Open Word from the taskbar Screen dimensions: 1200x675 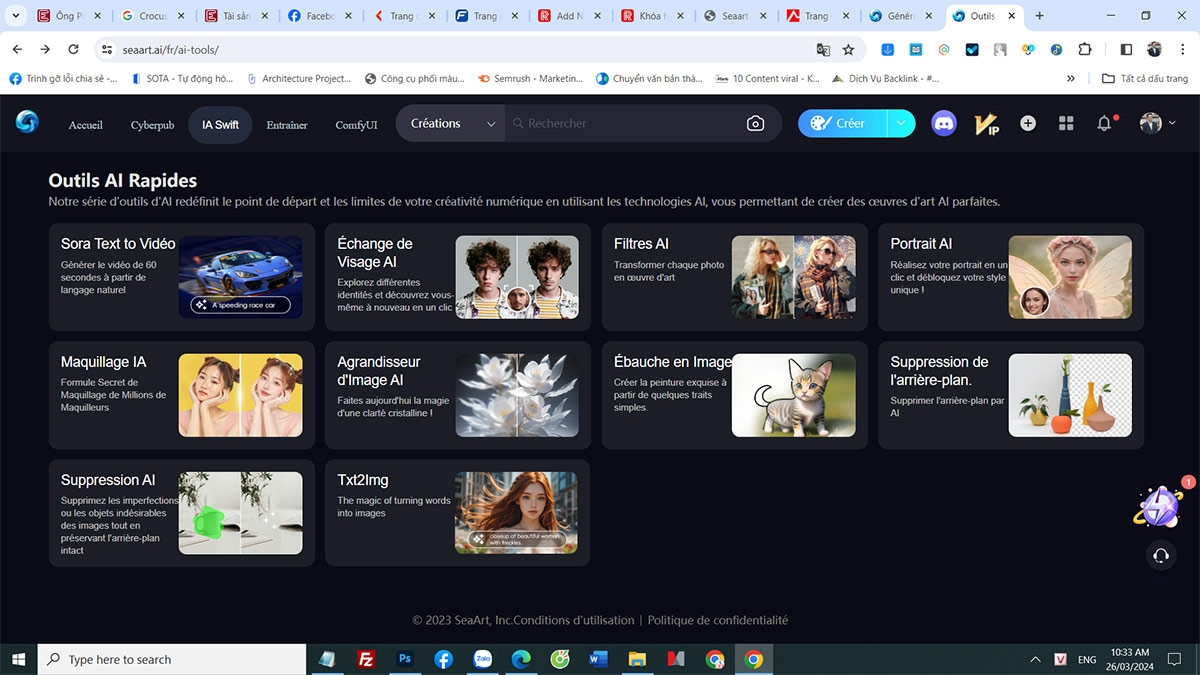(x=599, y=659)
